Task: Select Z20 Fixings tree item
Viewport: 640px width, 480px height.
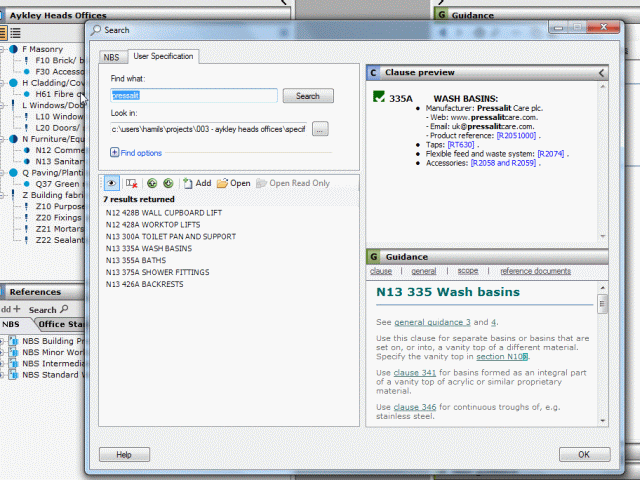Action: click(58, 218)
